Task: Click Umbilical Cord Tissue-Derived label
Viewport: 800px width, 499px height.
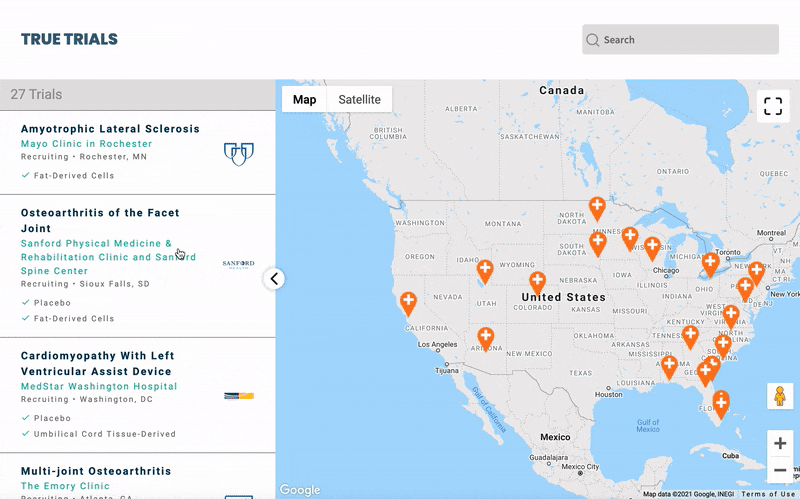Action: 105,434
